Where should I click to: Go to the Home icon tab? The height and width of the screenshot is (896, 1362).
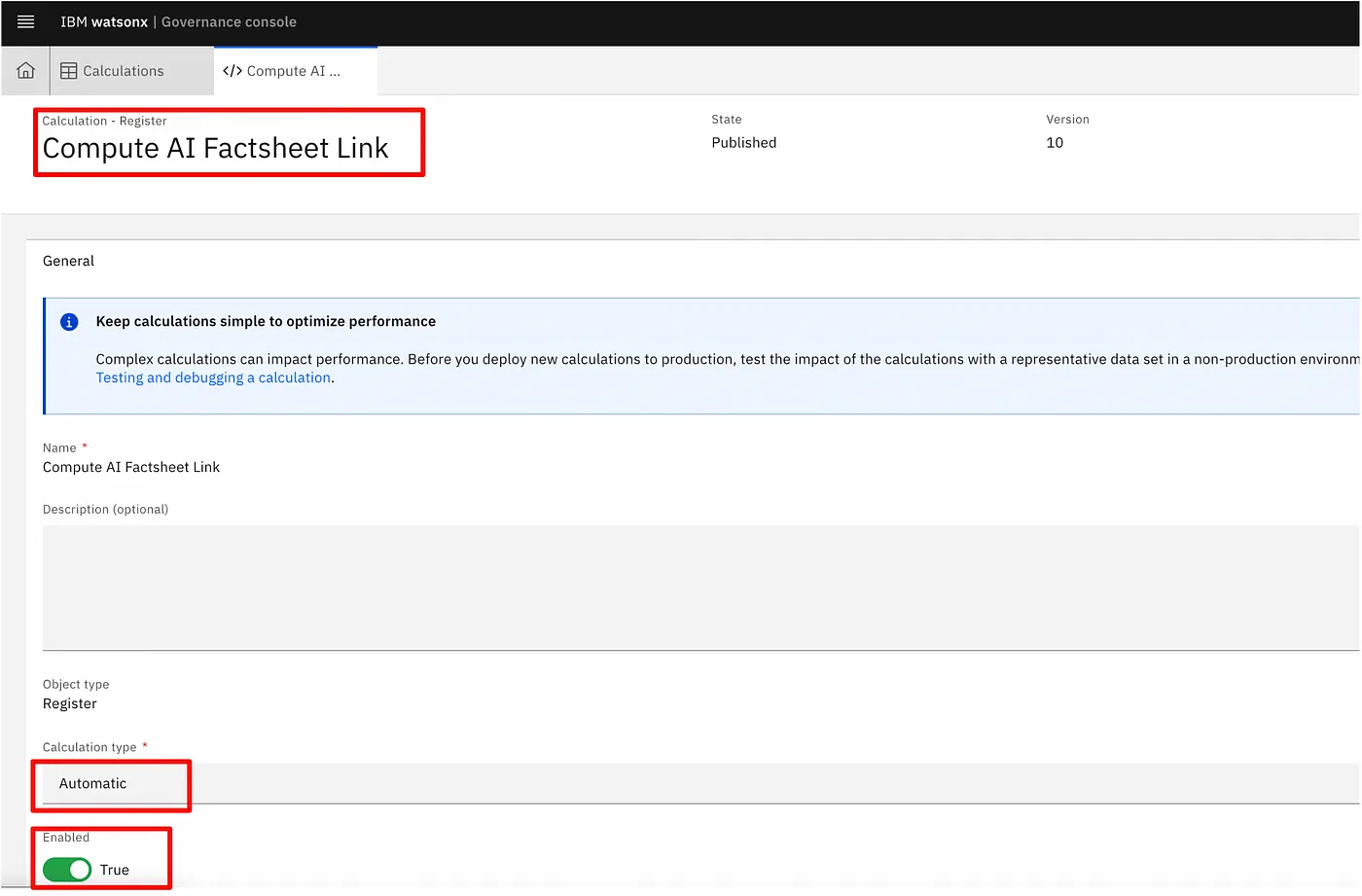pyautogui.click(x=26, y=71)
